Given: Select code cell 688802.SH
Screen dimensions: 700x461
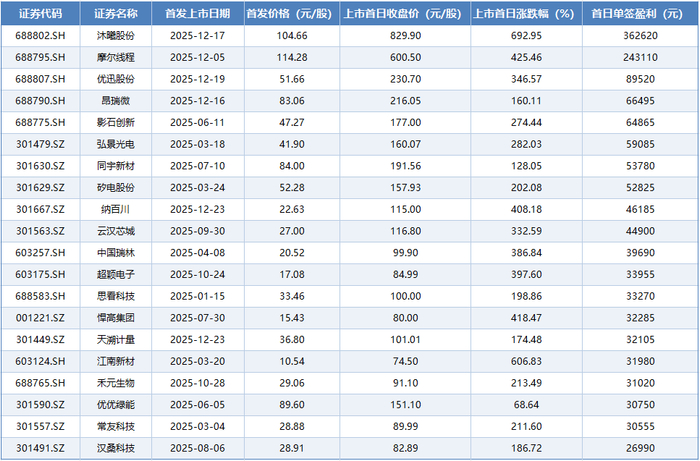Looking at the screenshot, I should [41, 36].
